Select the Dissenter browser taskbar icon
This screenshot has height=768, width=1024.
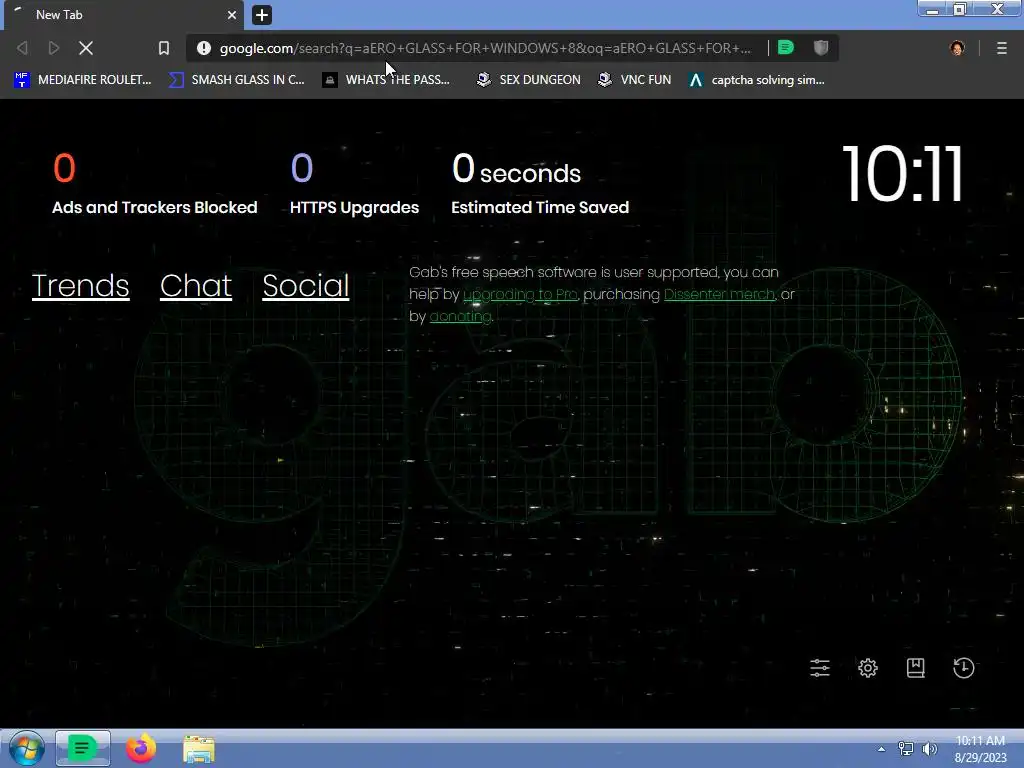82,748
